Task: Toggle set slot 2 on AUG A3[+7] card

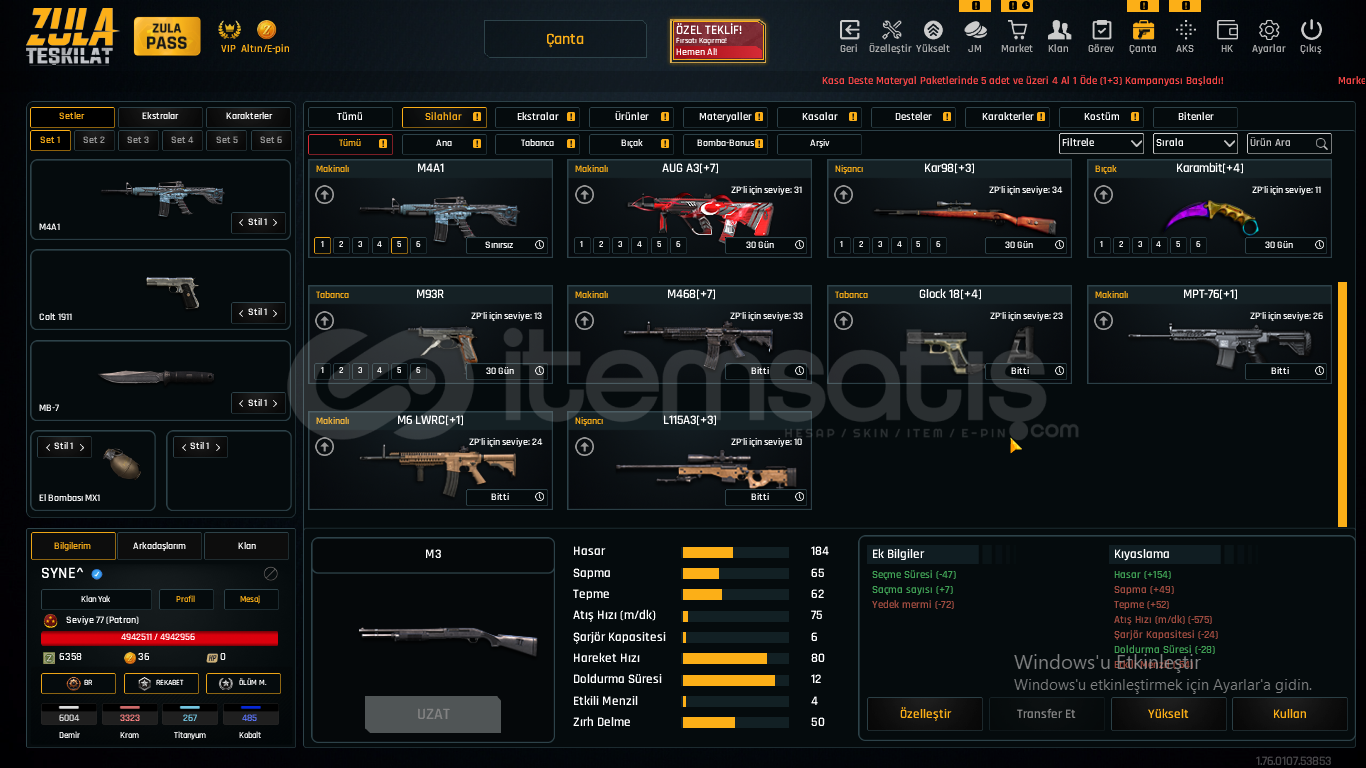Action: [601, 244]
